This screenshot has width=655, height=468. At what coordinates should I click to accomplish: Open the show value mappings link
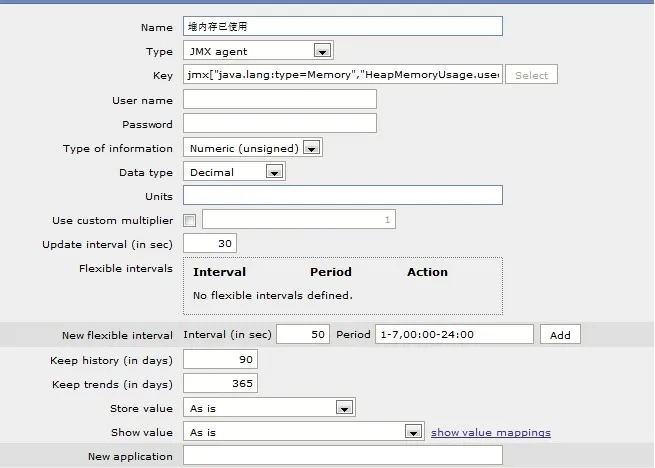point(490,432)
